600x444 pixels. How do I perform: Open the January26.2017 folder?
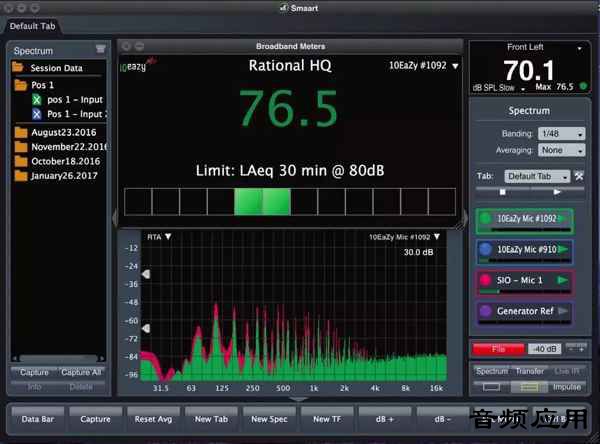[x=56, y=176]
